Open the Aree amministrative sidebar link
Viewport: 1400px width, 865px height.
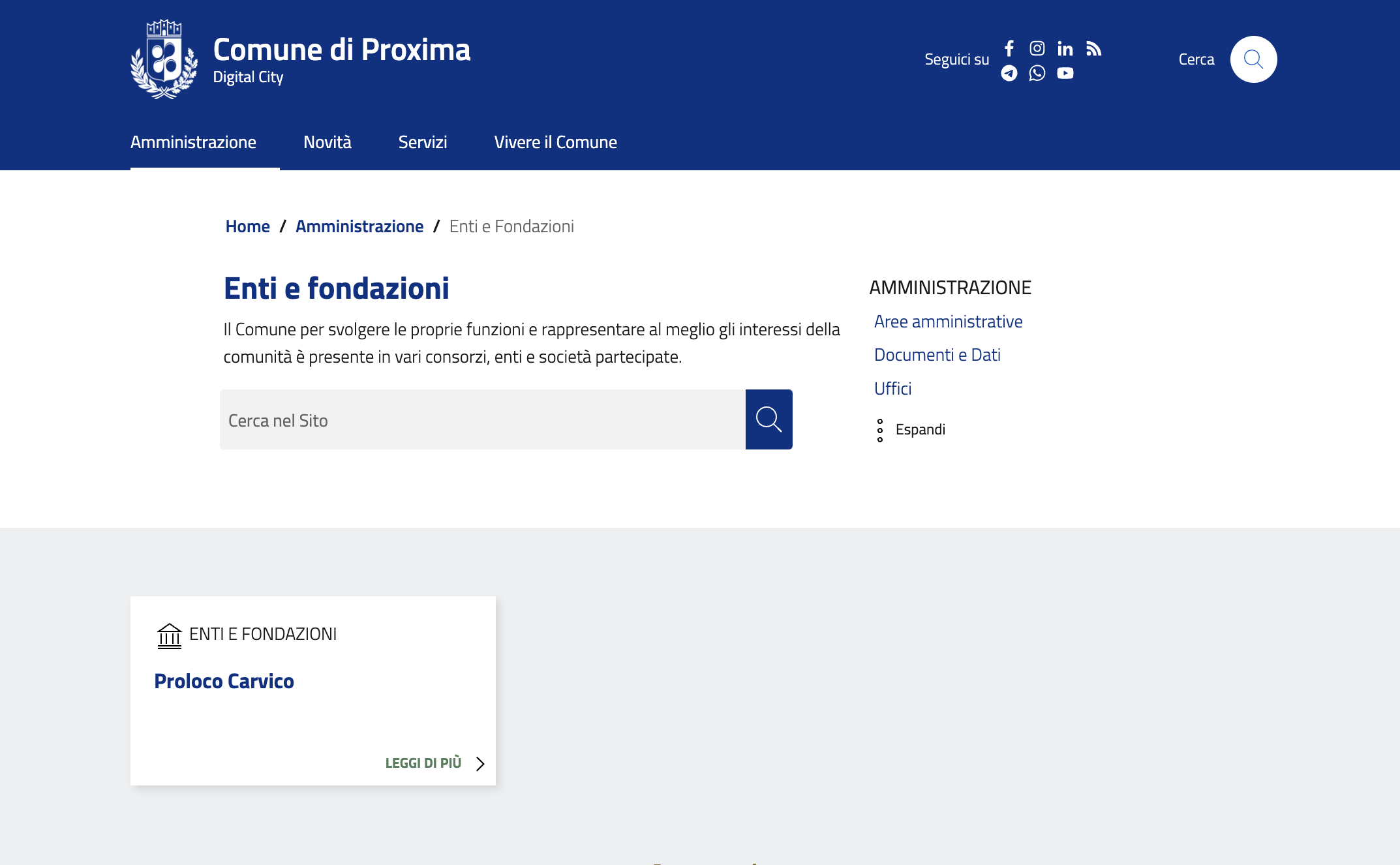coord(949,322)
